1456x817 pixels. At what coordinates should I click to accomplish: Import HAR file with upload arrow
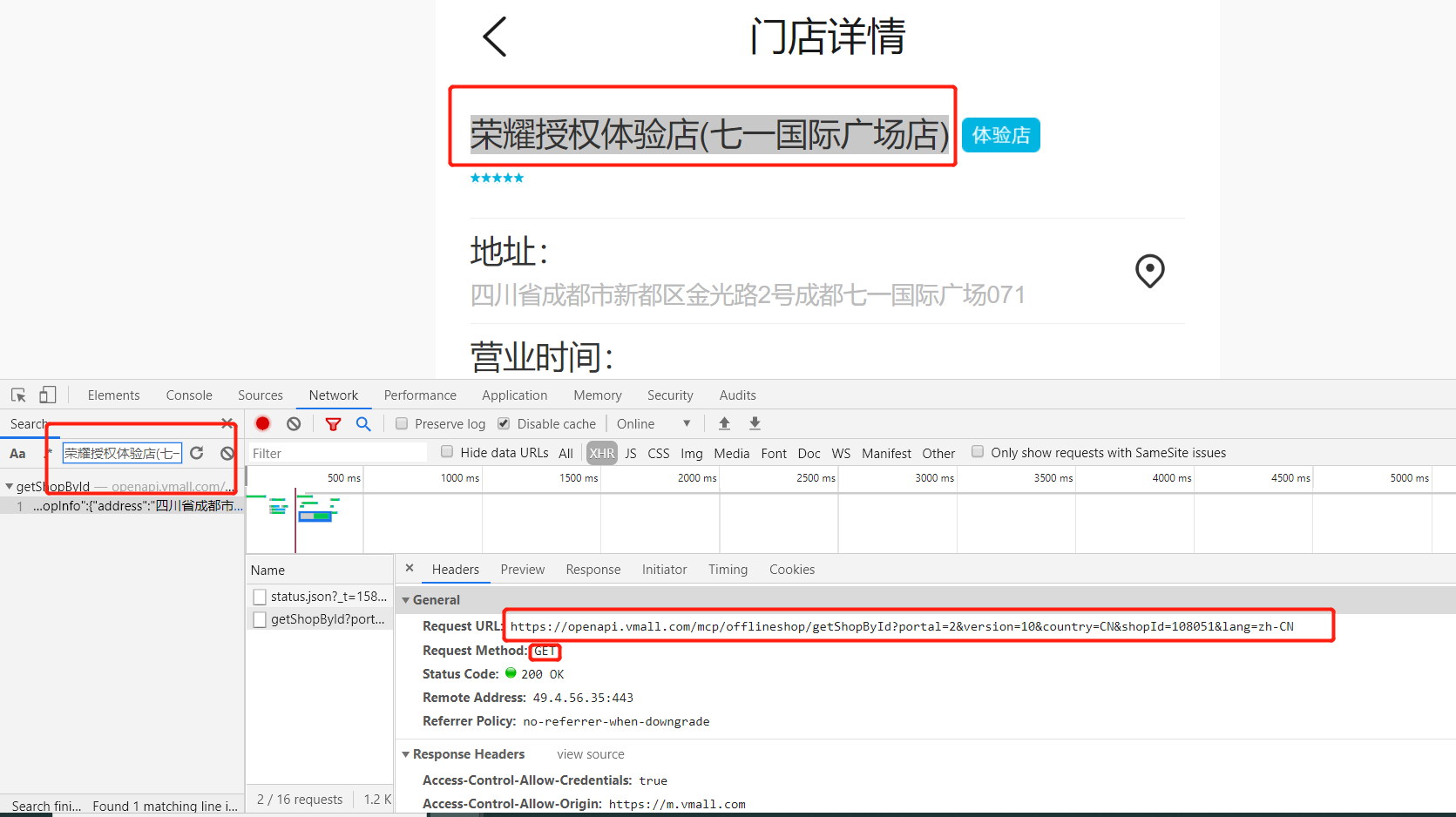(724, 423)
